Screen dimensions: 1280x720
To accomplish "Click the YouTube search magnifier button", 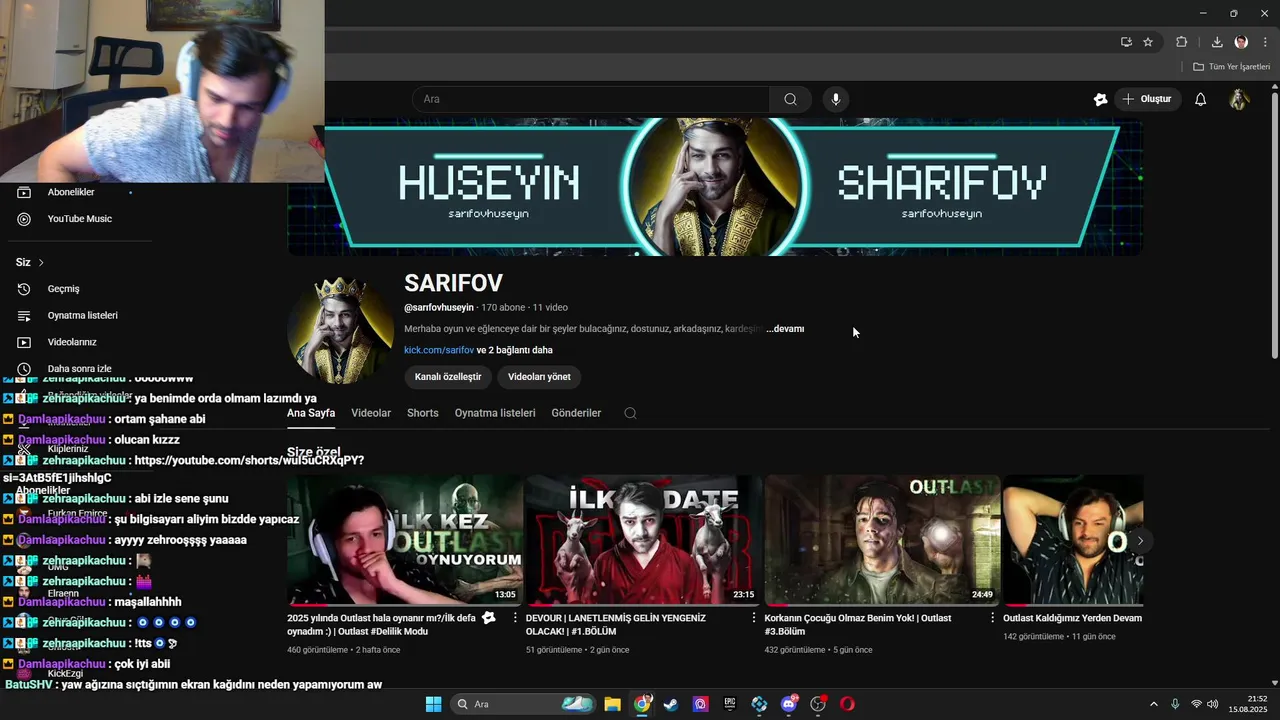I will point(790,99).
